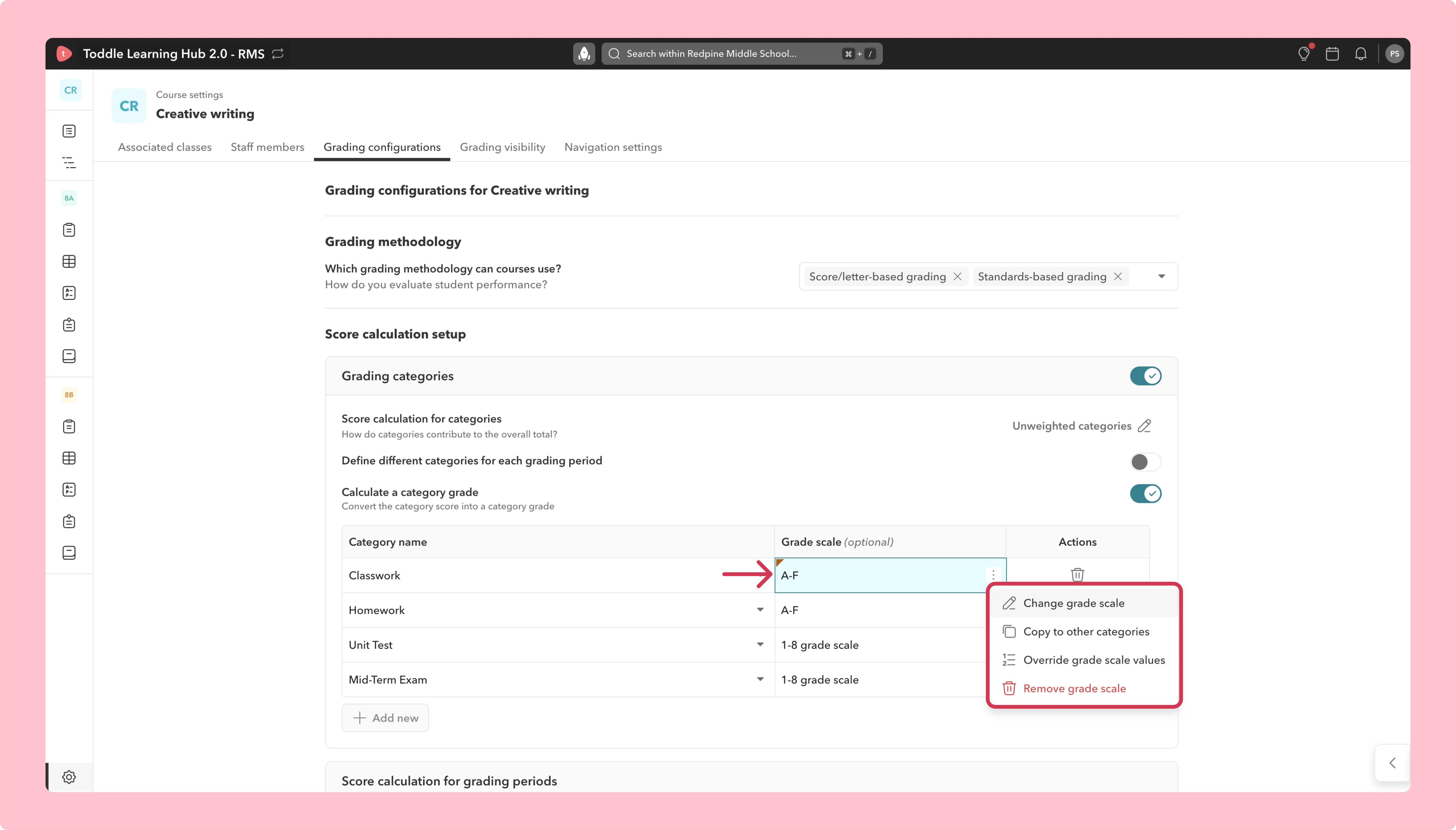
Task: Expand the Homework category dropdown arrow
Action: (760, 610)
